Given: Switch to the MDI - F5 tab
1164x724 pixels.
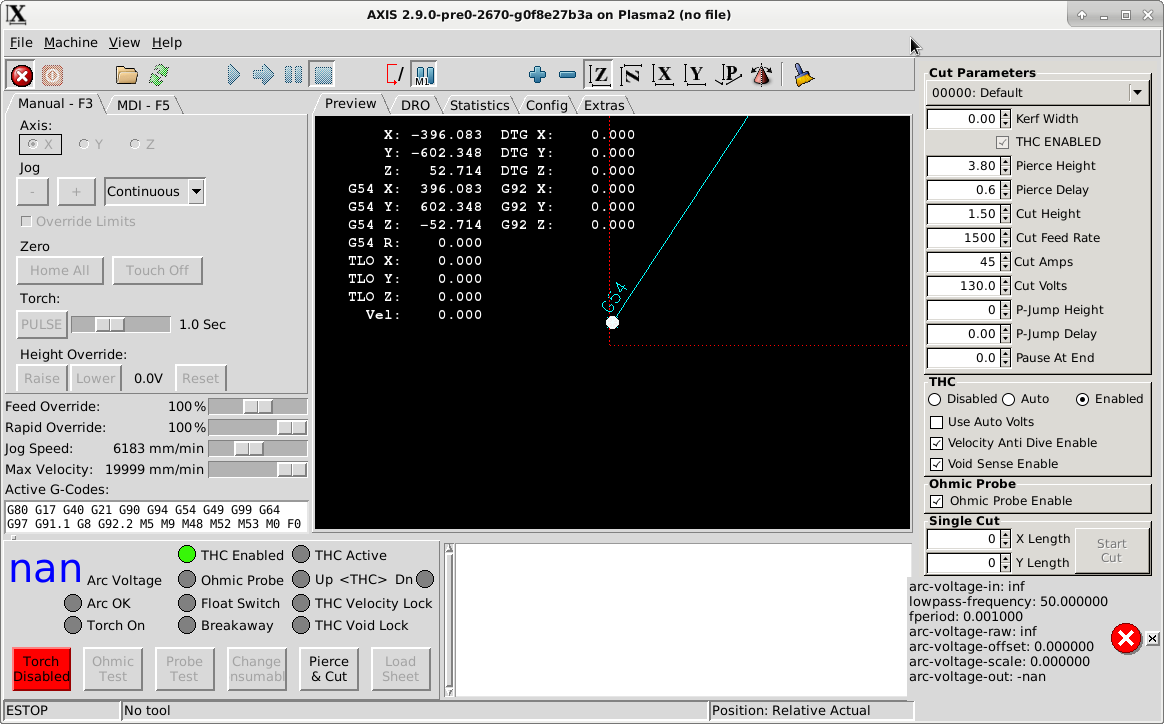Looking at the screenshot, I should [x=143, y=105].
